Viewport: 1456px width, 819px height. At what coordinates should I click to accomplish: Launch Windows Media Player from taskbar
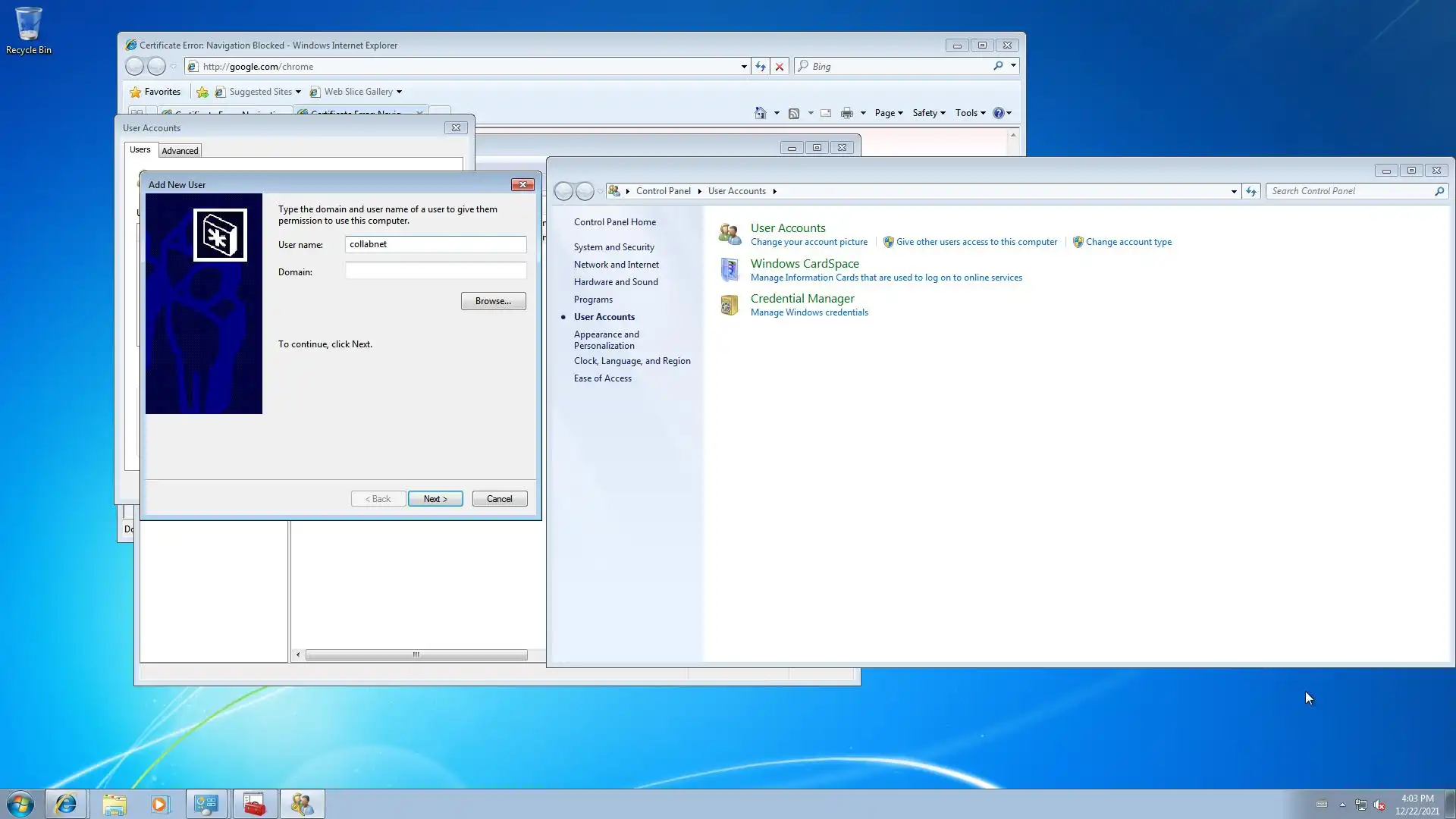coord(159,804)
